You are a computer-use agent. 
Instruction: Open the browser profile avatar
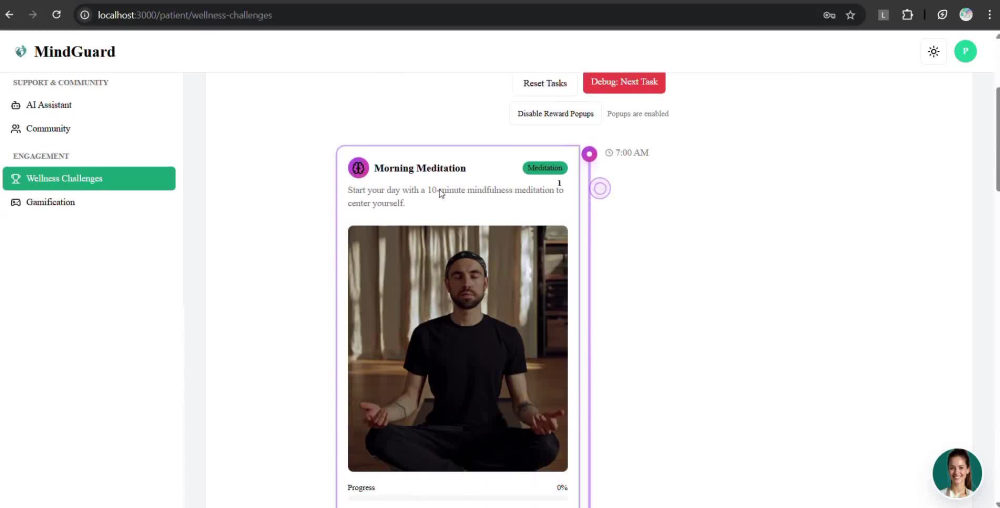966,15
